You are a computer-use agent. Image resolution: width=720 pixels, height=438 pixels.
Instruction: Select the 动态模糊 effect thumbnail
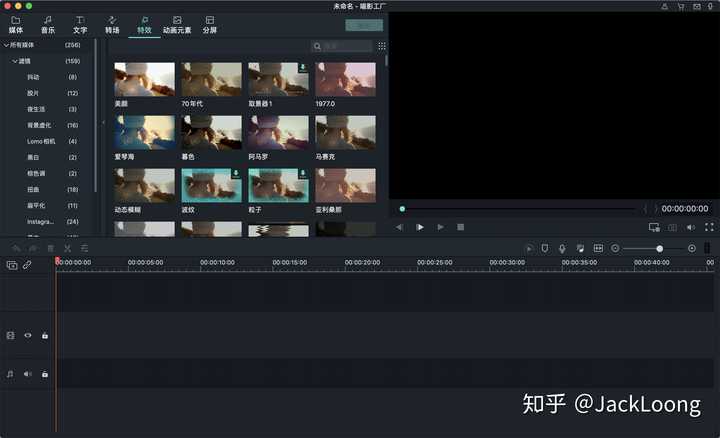coord(144,185)
